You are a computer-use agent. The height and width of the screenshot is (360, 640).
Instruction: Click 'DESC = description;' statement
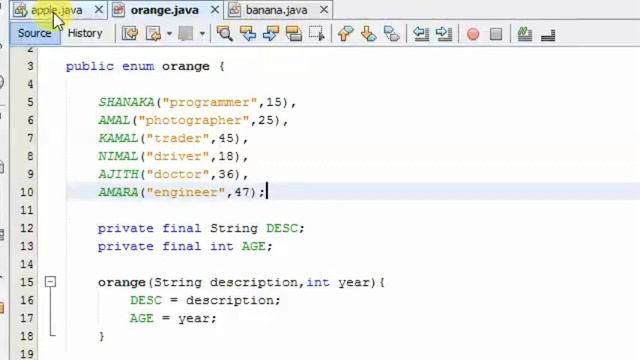tap(205, 300)
